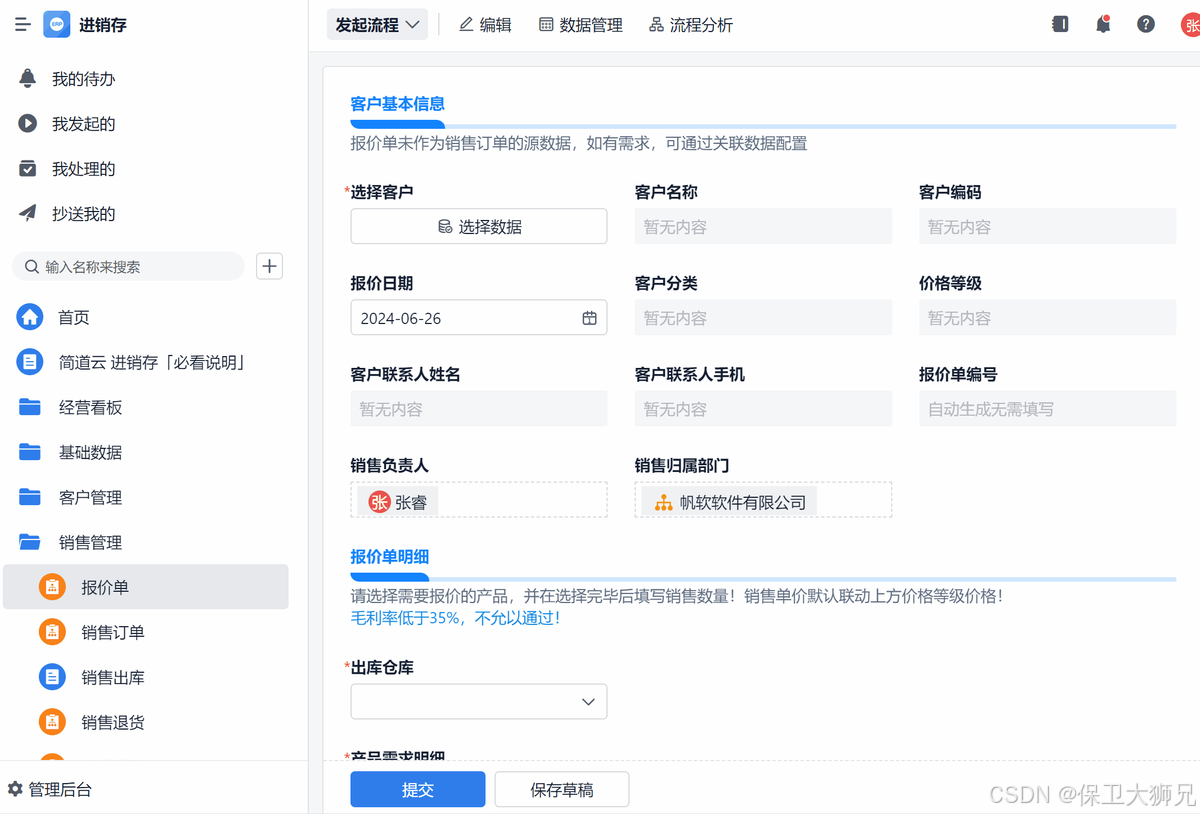This screenshot has height=814, width=1200.
Task: Submit the form with 提交
Action: (418, 789)
